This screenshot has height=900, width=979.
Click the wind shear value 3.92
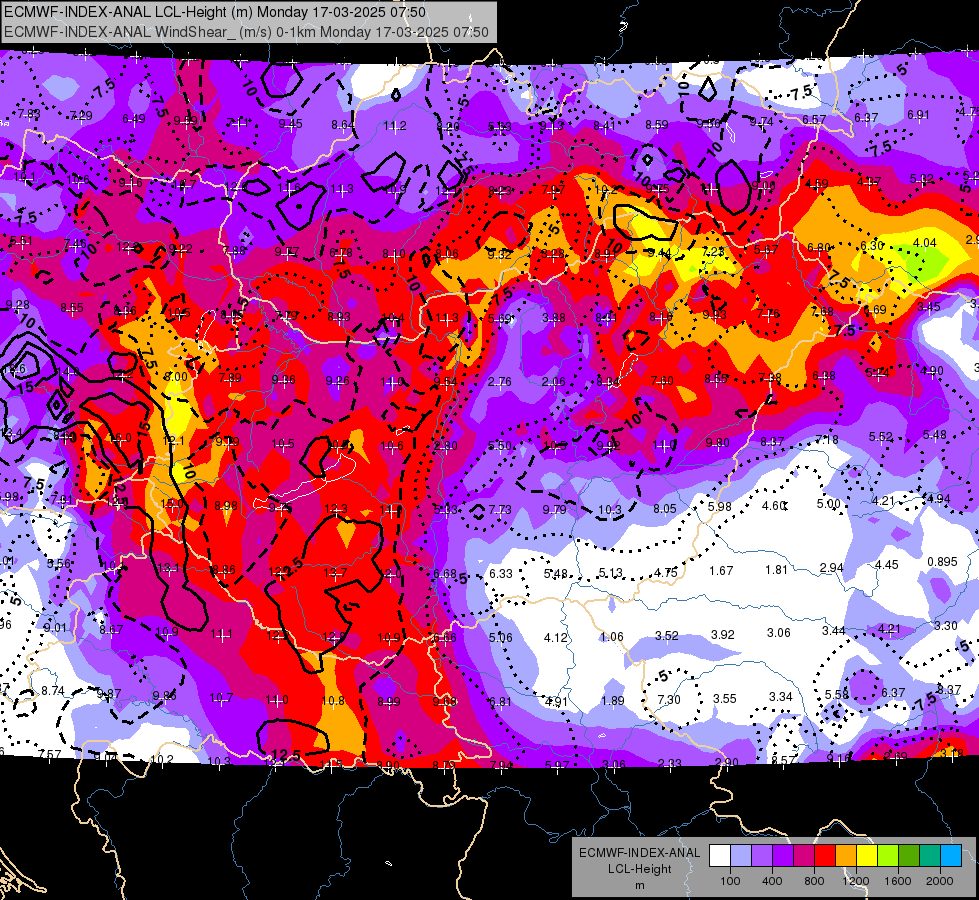[x=722, y=634]
